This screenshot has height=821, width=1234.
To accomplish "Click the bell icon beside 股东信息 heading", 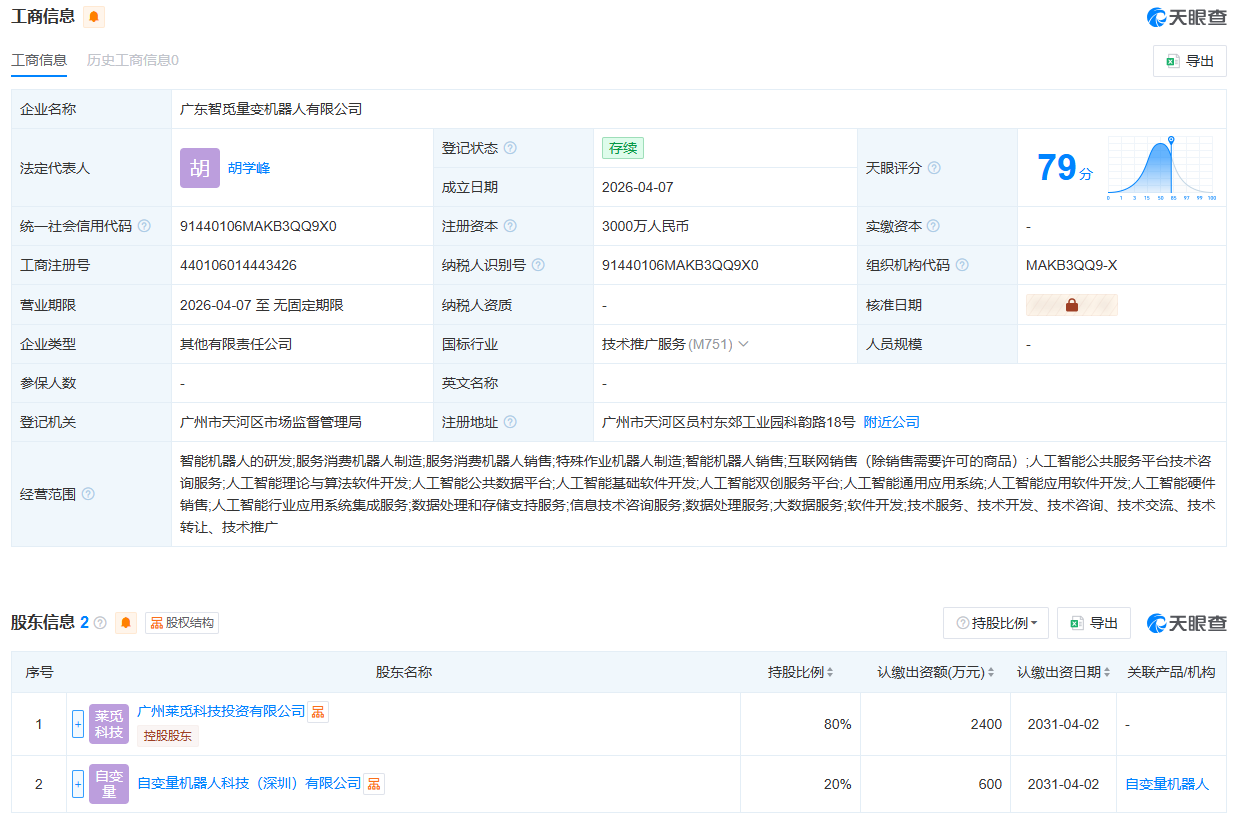I will (126, 623).
